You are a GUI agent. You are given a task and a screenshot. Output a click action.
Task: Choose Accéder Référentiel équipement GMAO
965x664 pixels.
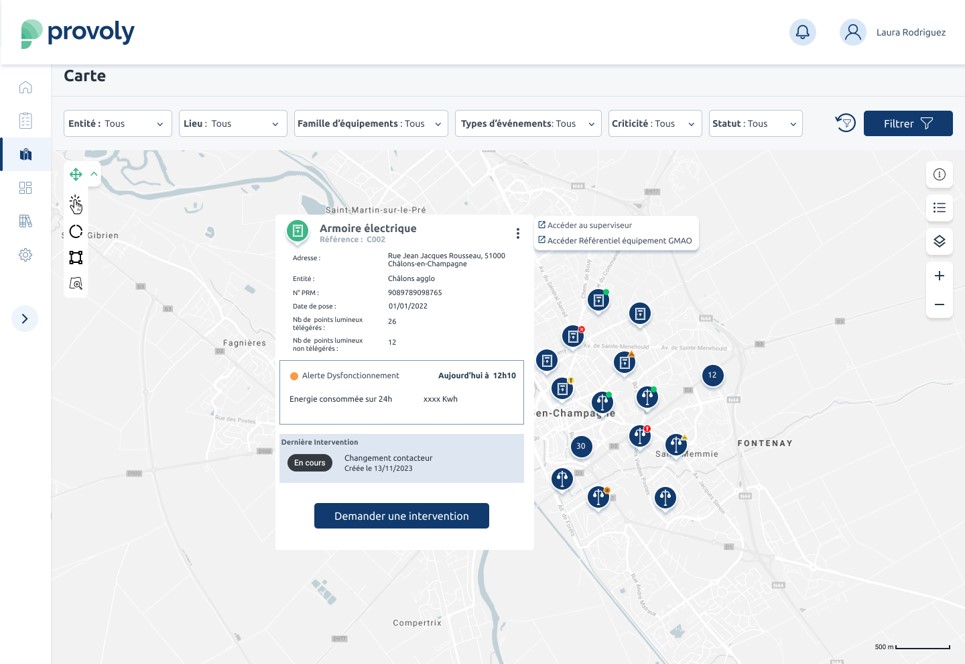(615, 241)
